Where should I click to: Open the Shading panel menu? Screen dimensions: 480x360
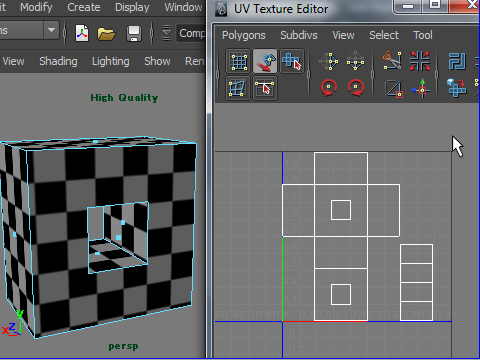pos(58,61)
